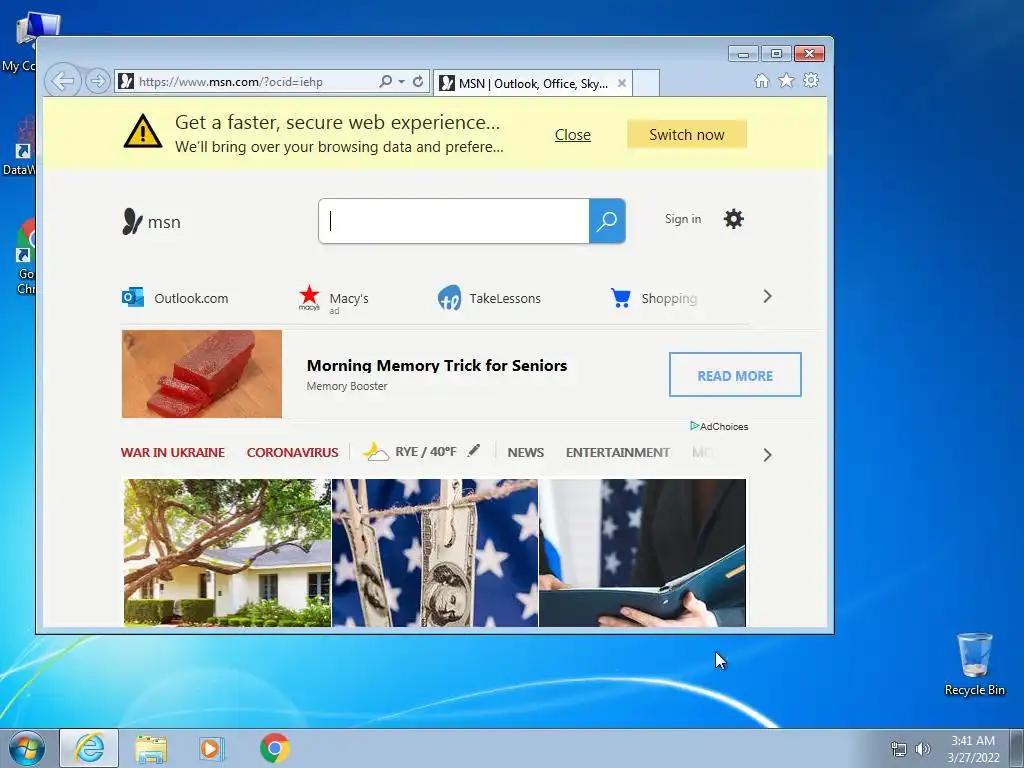Click the yellow warning triangle icon

coord(142,131)
